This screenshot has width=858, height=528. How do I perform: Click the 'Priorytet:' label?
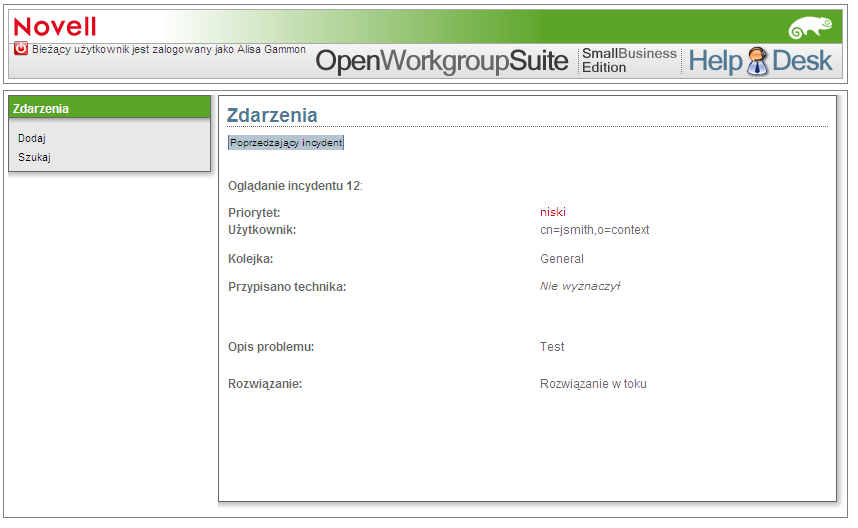click(x=254, y=213)
